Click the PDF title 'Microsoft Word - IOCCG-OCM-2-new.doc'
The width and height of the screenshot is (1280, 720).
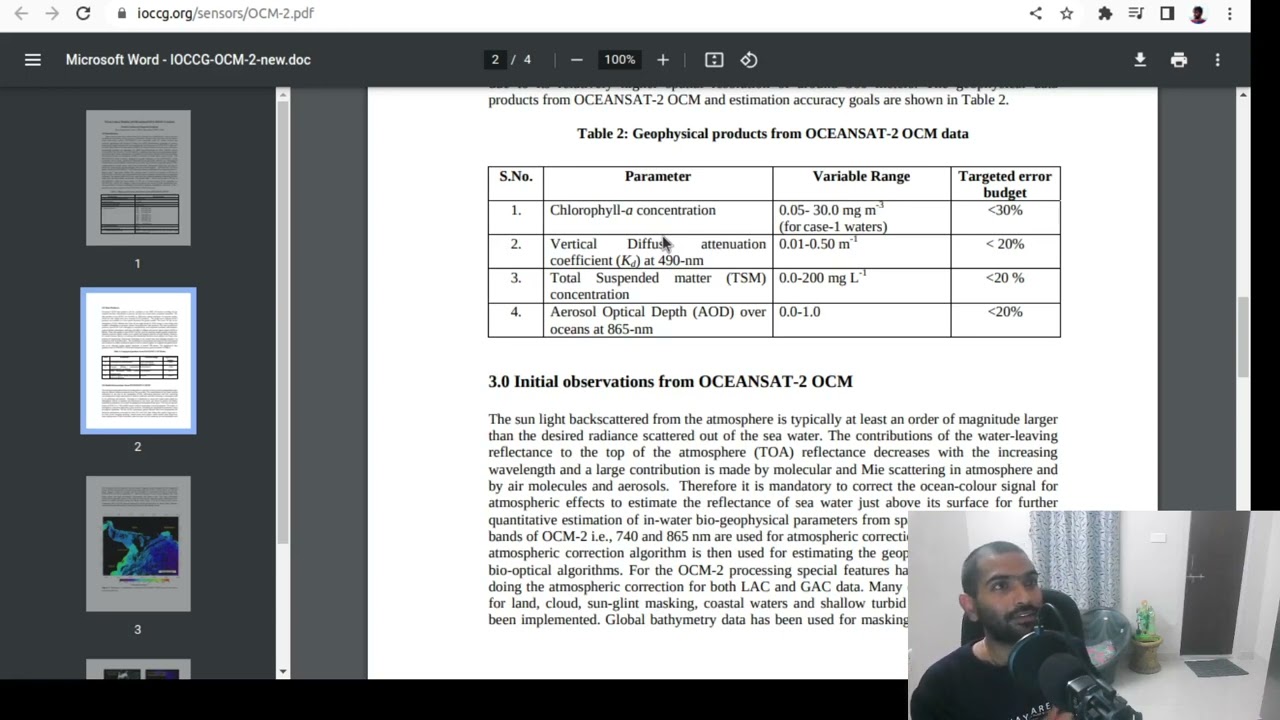(x=188, y=60)
